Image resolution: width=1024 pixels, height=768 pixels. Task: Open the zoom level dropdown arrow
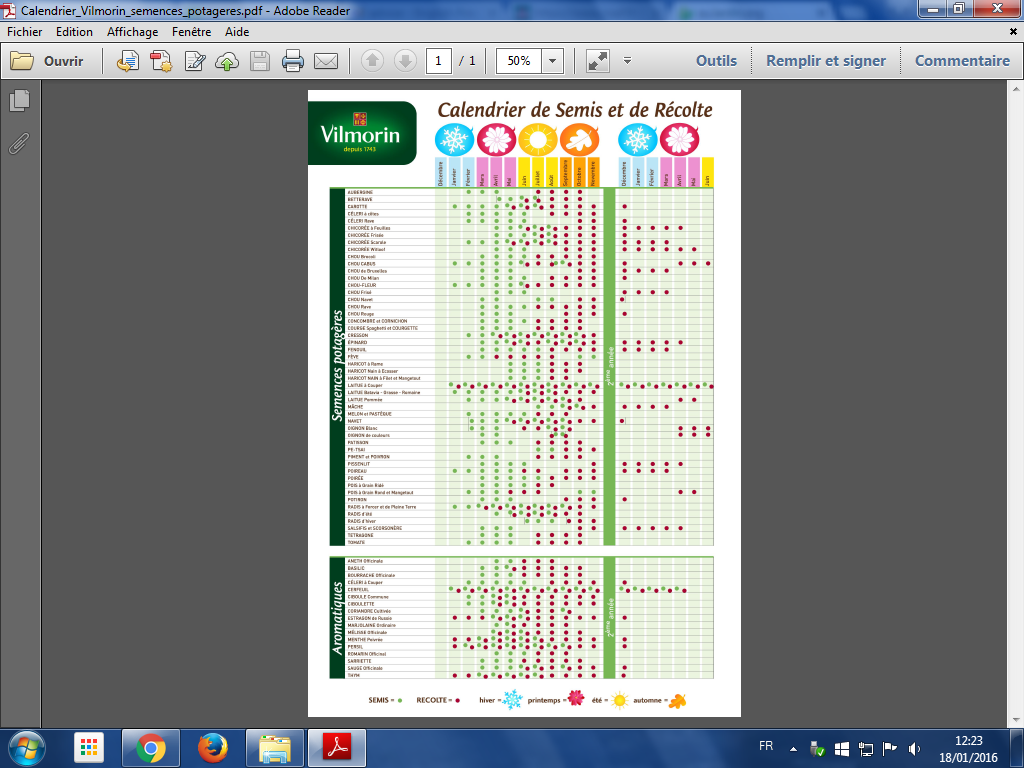coord(553,61)
